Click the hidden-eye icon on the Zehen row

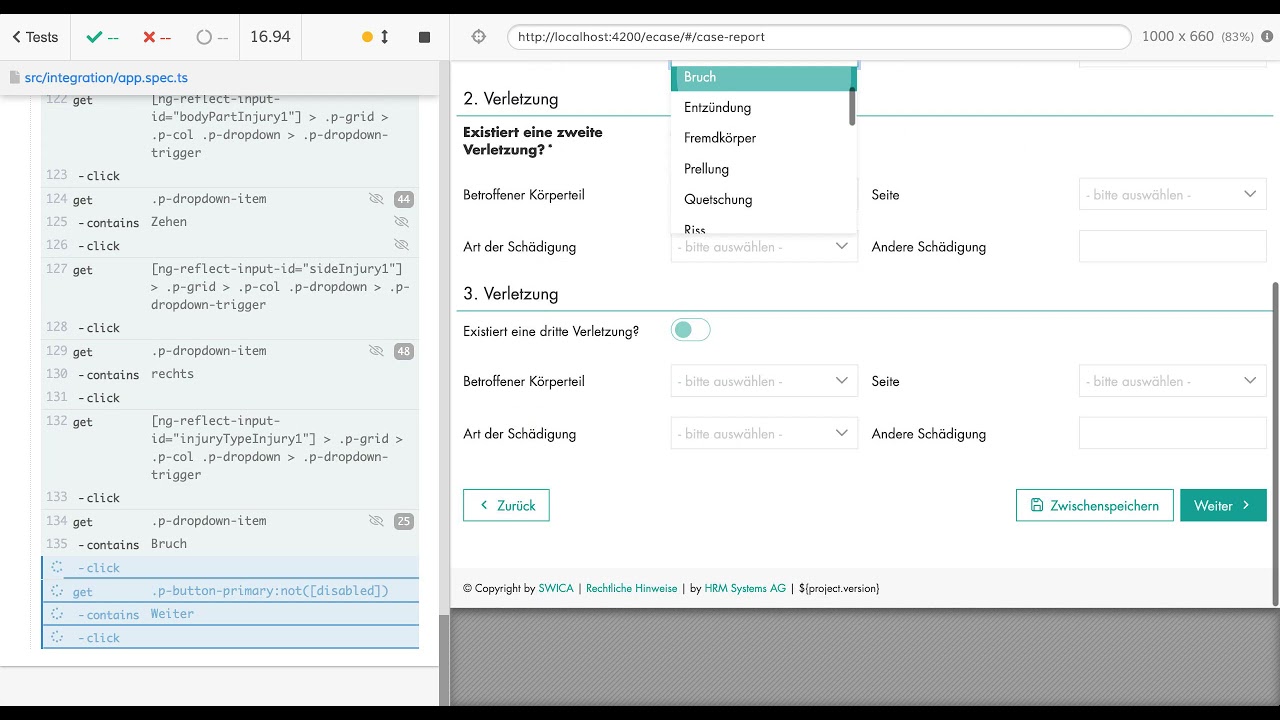click(402, 222)
